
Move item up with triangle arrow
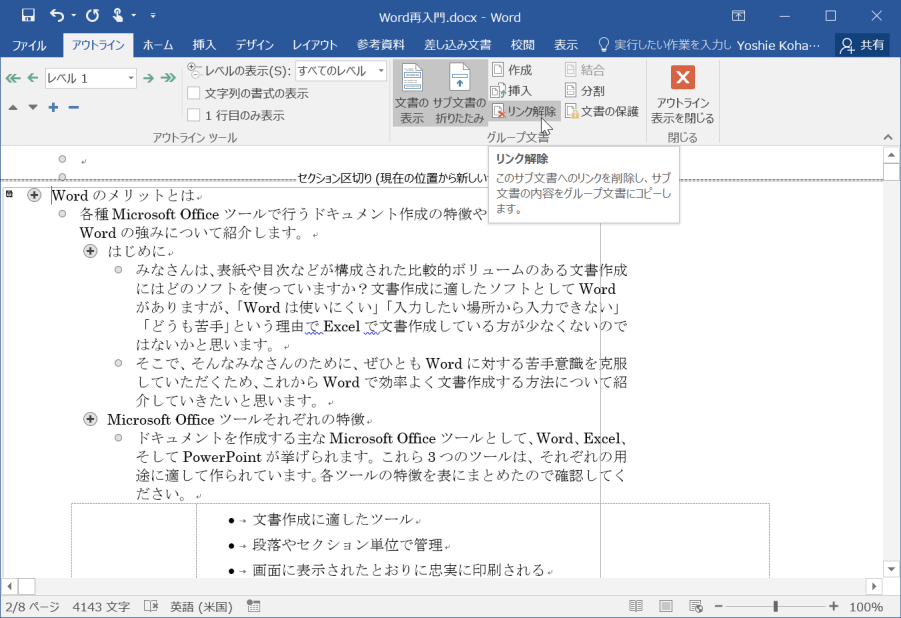click(x=13, y=108)
